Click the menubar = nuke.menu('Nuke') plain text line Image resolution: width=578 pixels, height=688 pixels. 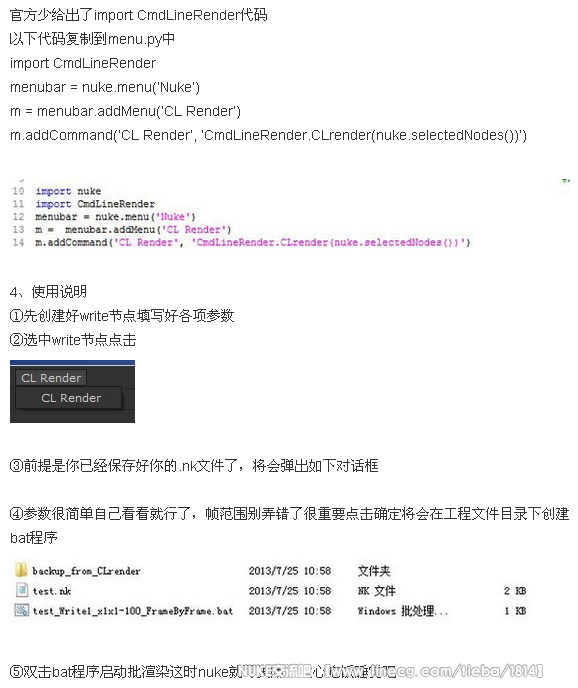pos(105,87)
